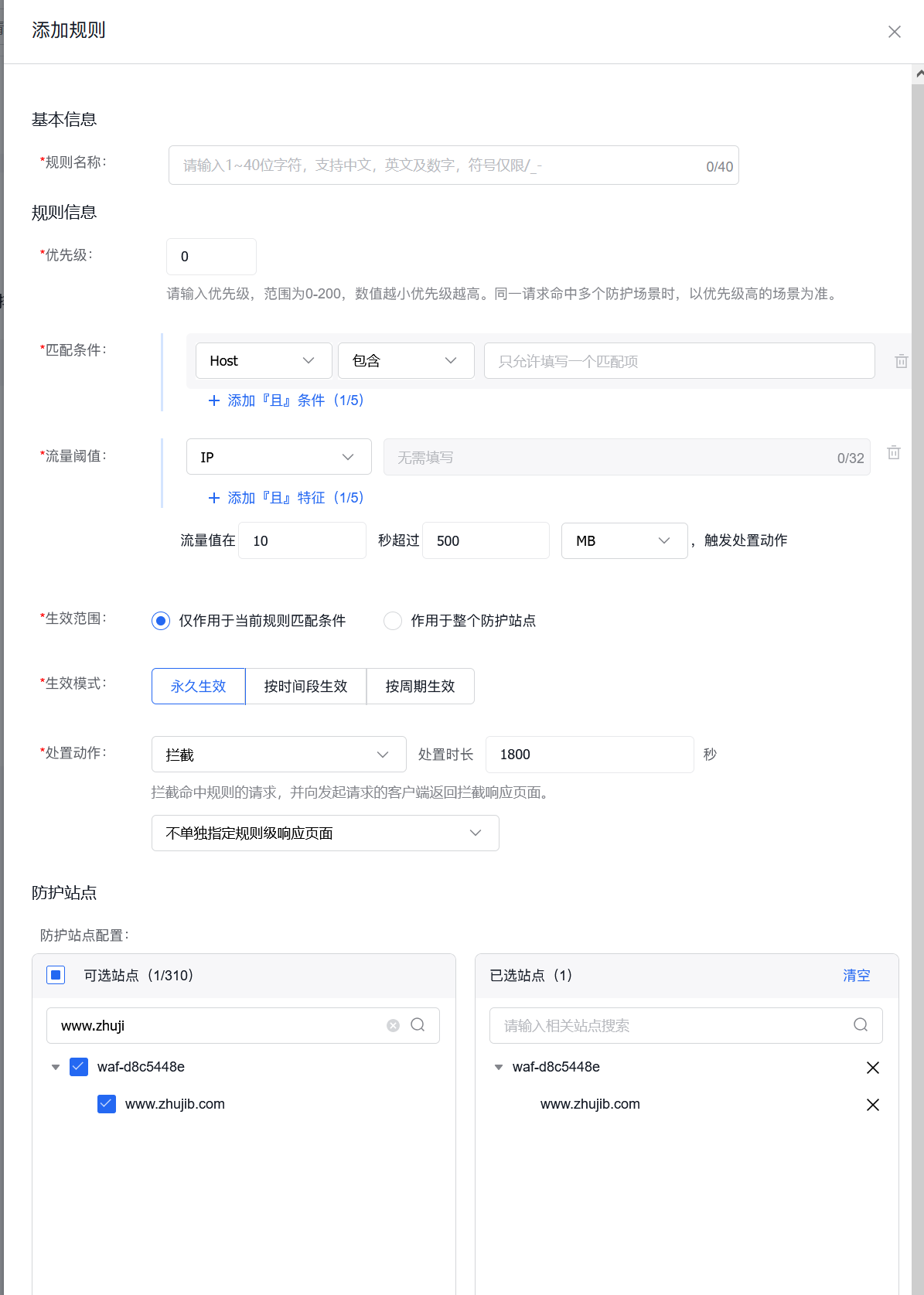The image size is (924, 1295).
Task: Click search icon in selected sites box
Action: [x=861, y=1025]
